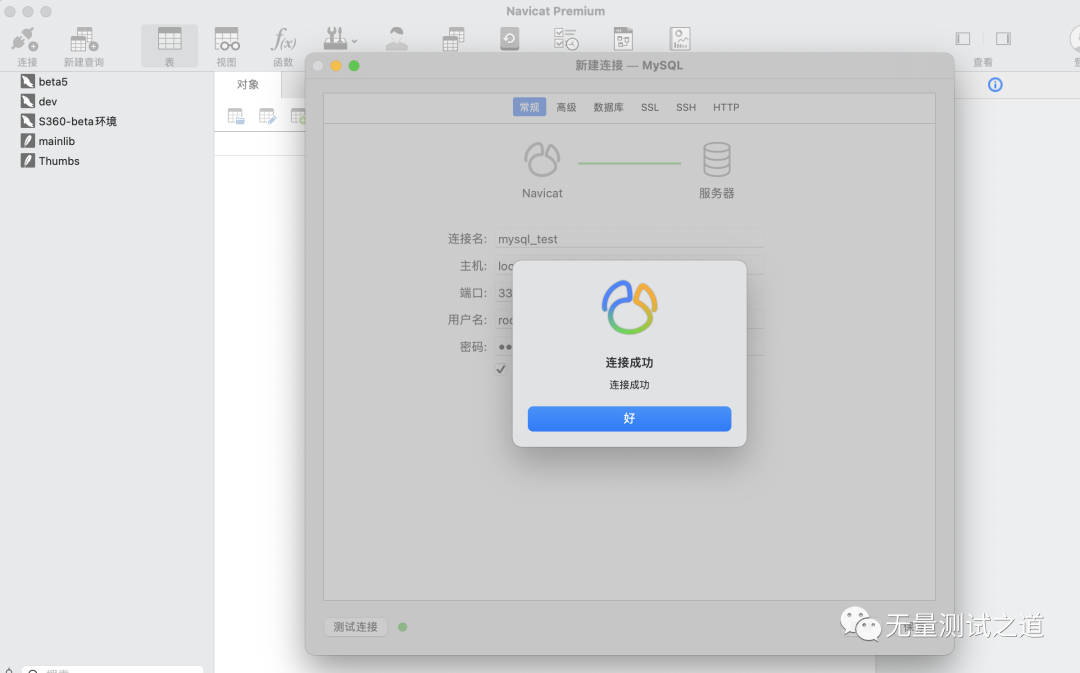Expand the Others tools dropdown arrow
Viewport: 1080px width, 673px height.
point(355,41)
